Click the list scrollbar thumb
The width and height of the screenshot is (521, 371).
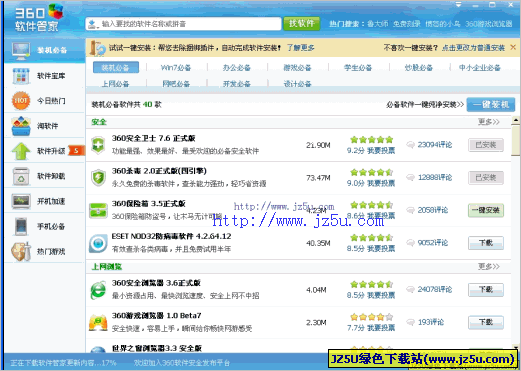point(516,141)
